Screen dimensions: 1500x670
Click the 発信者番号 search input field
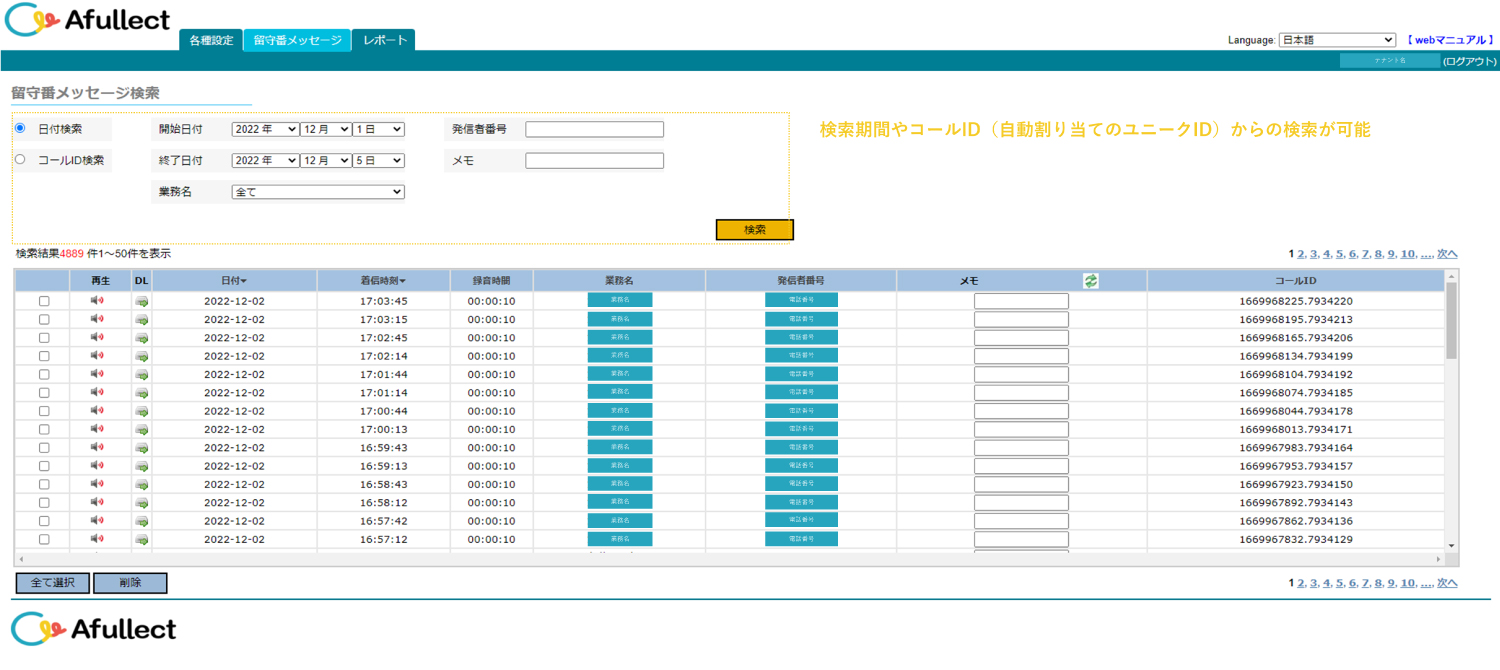[x=594, y=129]
